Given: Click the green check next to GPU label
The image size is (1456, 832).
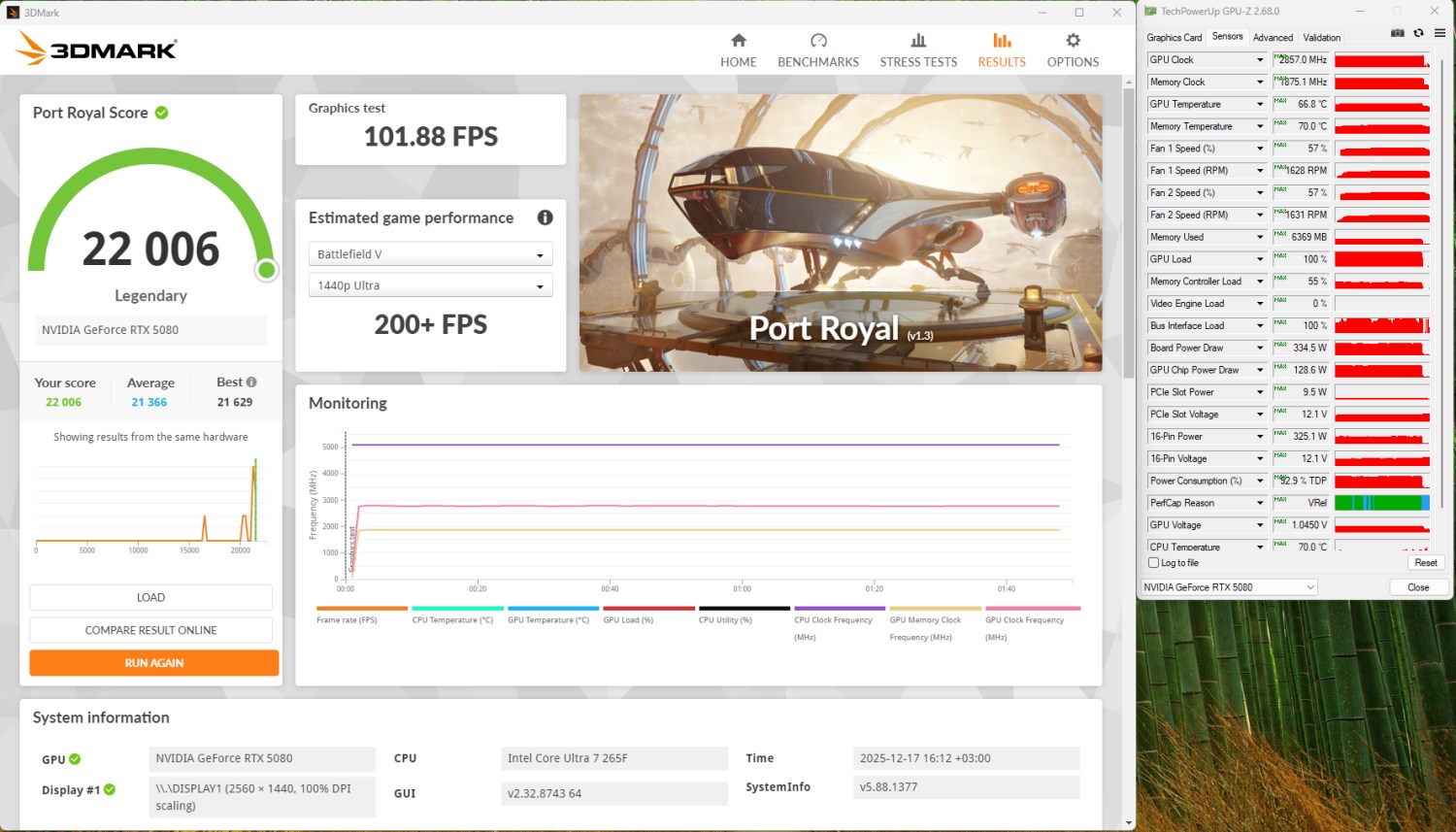Looking at the screenshot, I should [75, 759].
